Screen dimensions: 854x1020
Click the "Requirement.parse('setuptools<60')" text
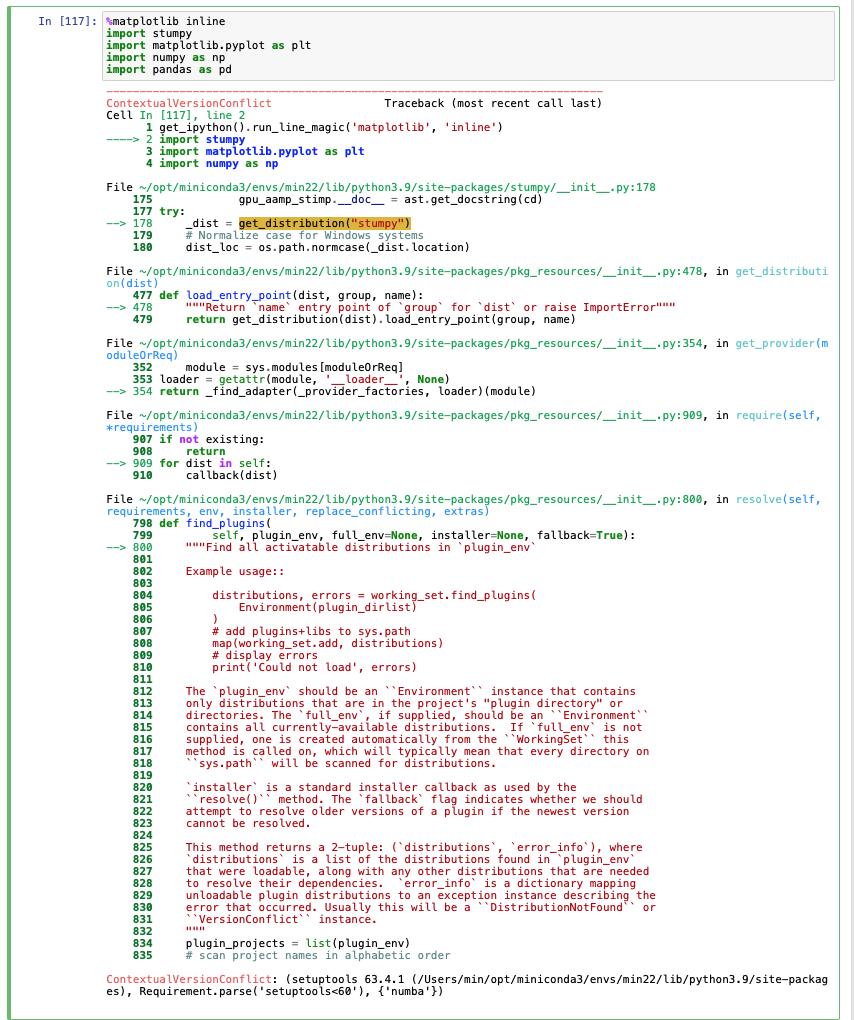pyautogui.click(x=256, y=992)
